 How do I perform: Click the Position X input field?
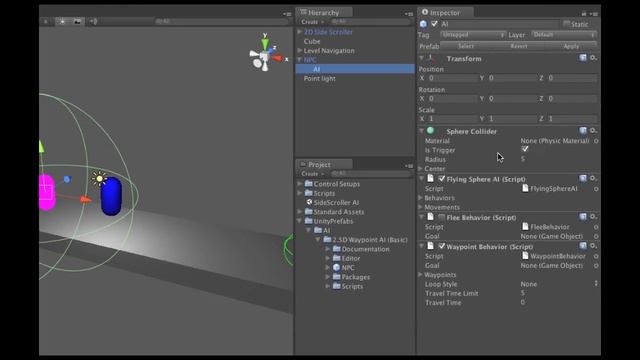click(x=452, y=78)
